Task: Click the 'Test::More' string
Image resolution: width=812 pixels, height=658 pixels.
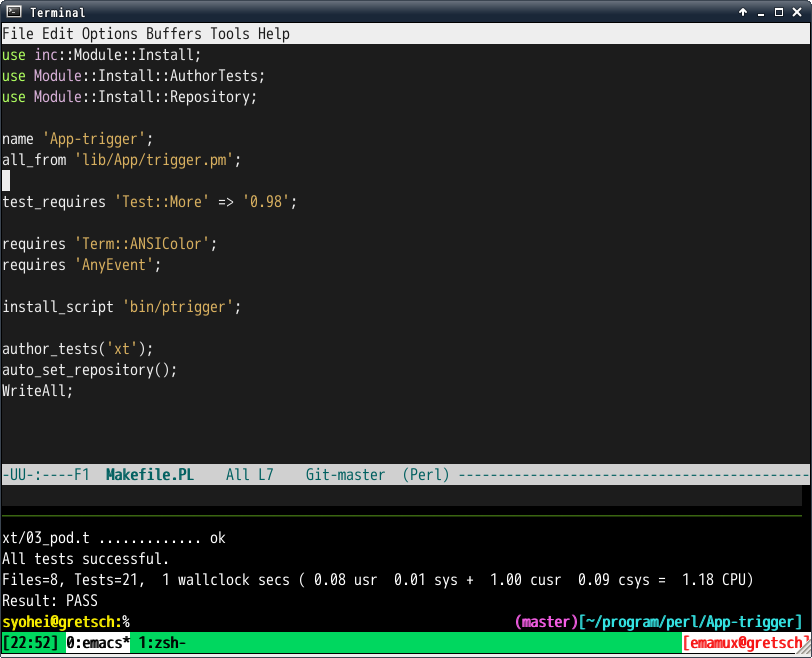Action: (162, 201)
